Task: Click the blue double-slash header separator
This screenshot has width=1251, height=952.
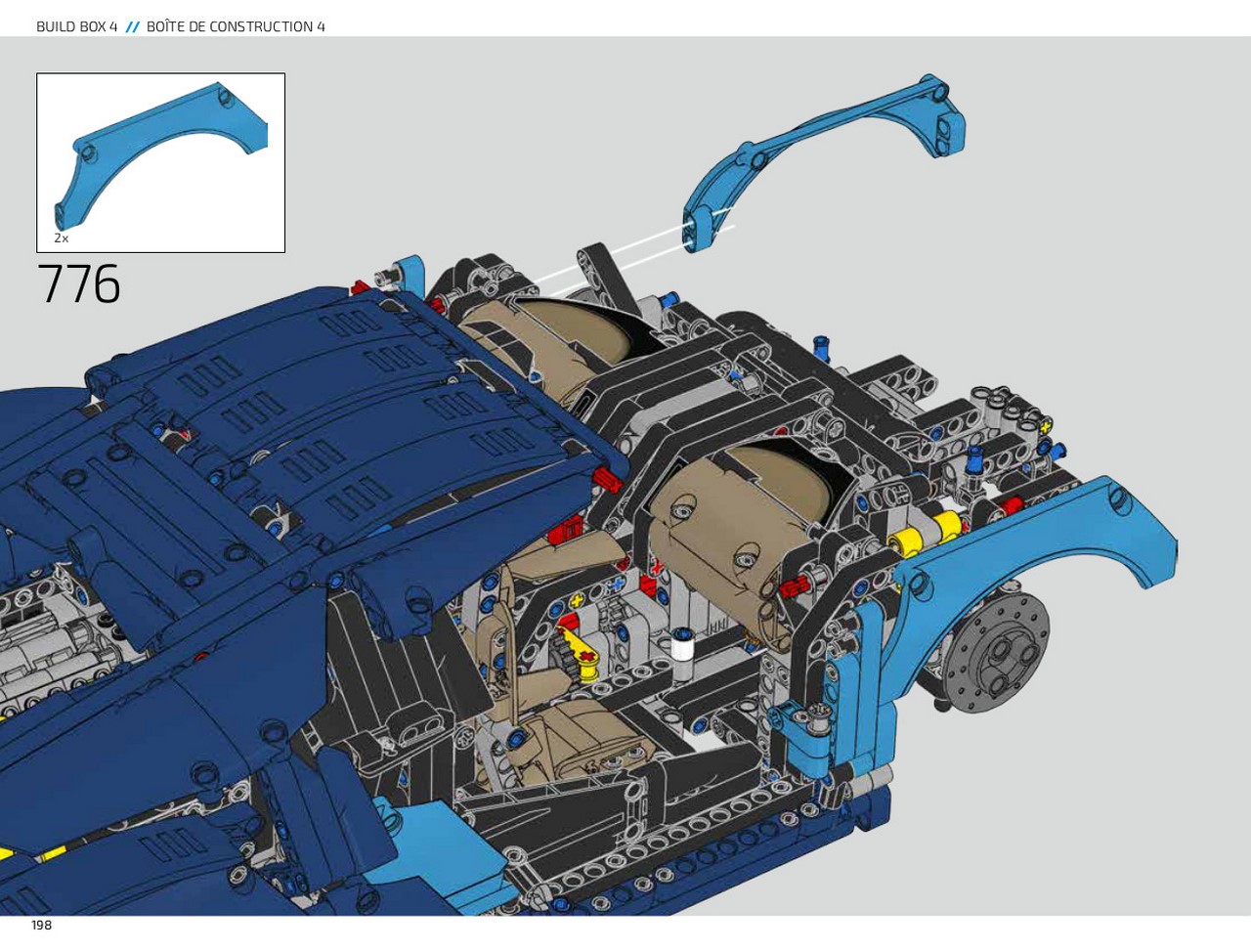Action: coord(133,27)
